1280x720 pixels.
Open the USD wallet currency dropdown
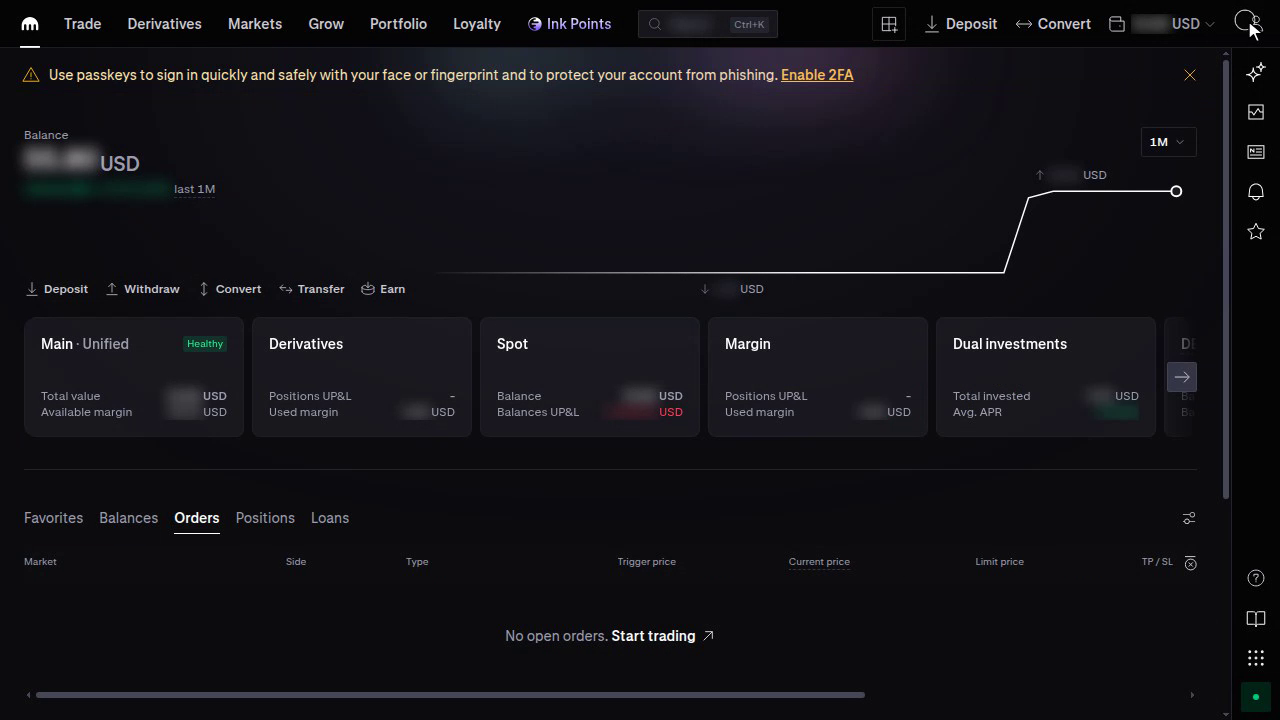[1162, 24]
